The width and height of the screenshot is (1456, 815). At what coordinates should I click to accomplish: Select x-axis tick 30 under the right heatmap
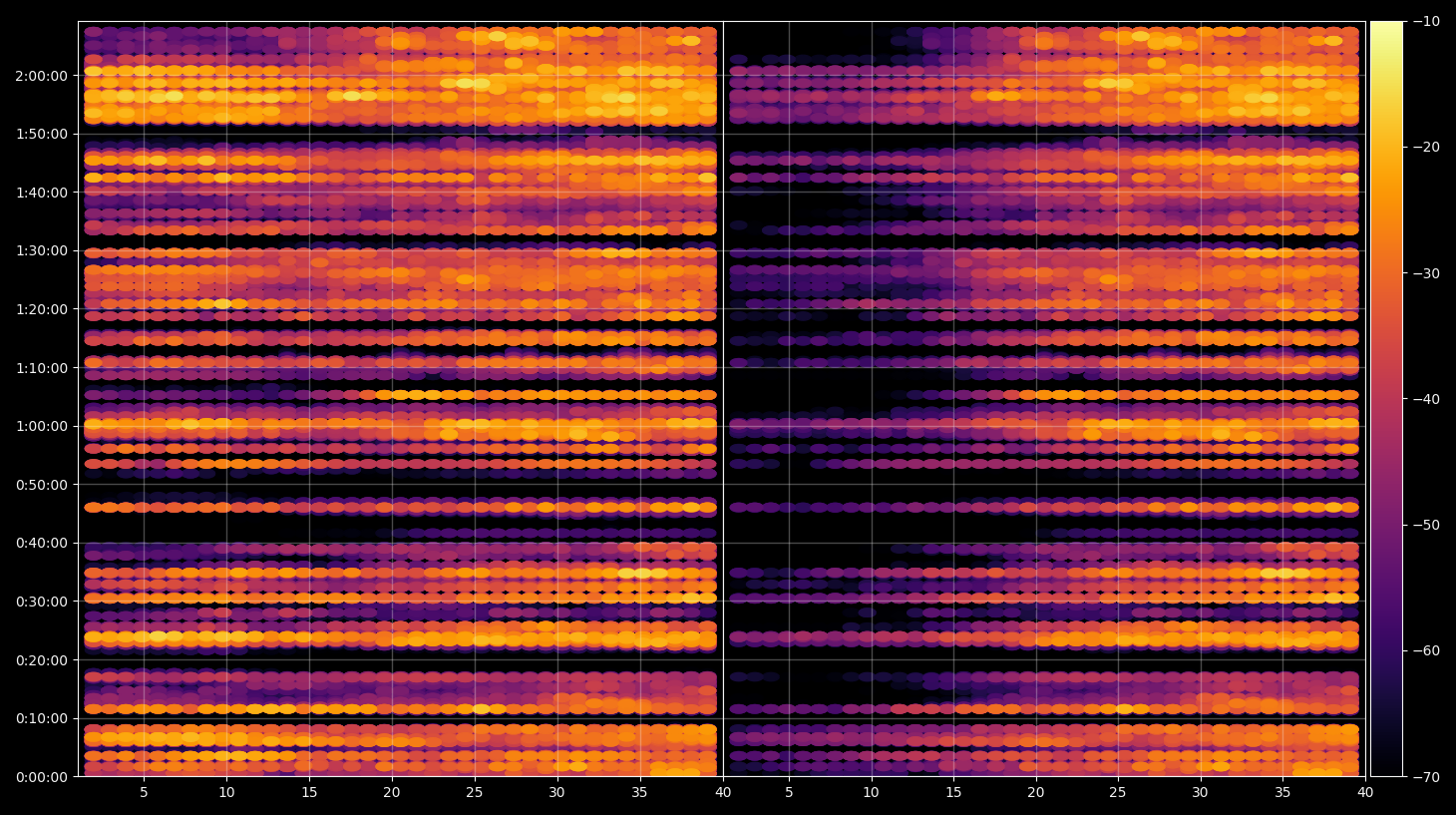point(1201,793)
